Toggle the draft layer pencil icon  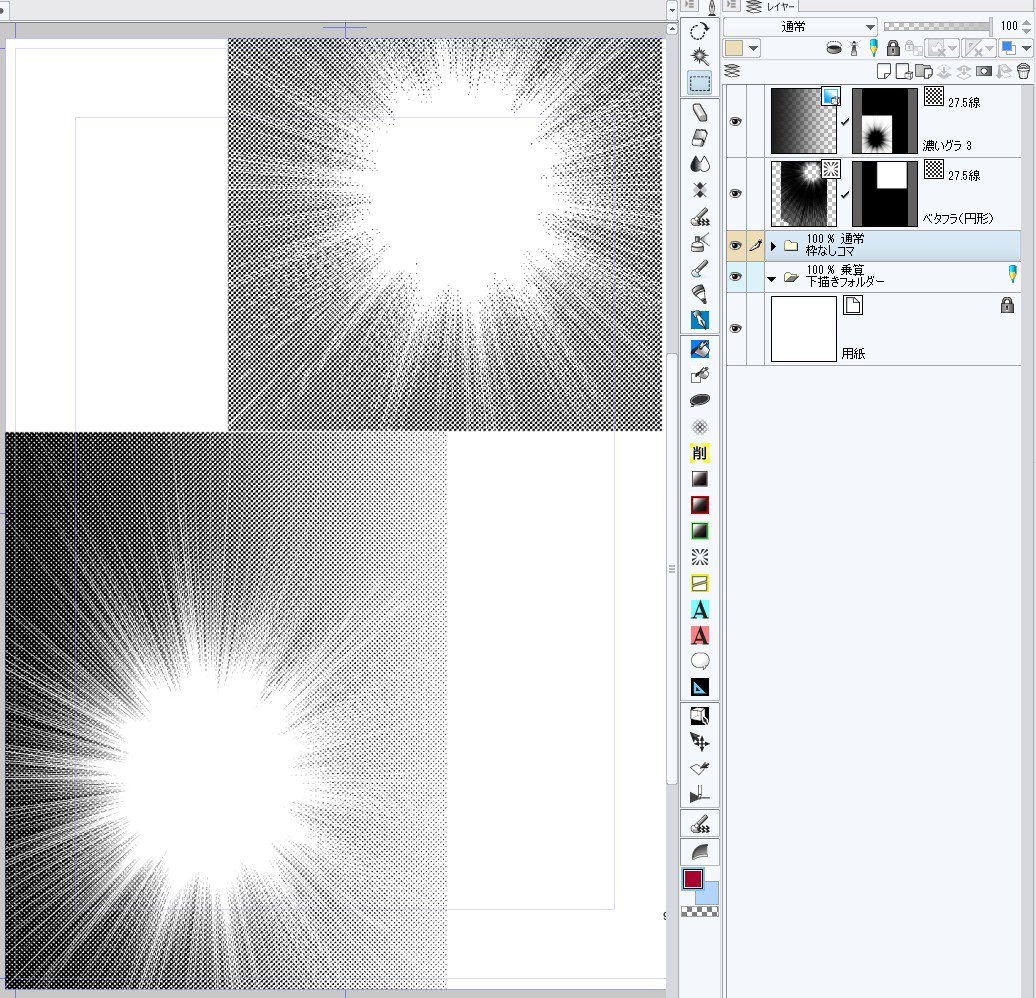873,48
